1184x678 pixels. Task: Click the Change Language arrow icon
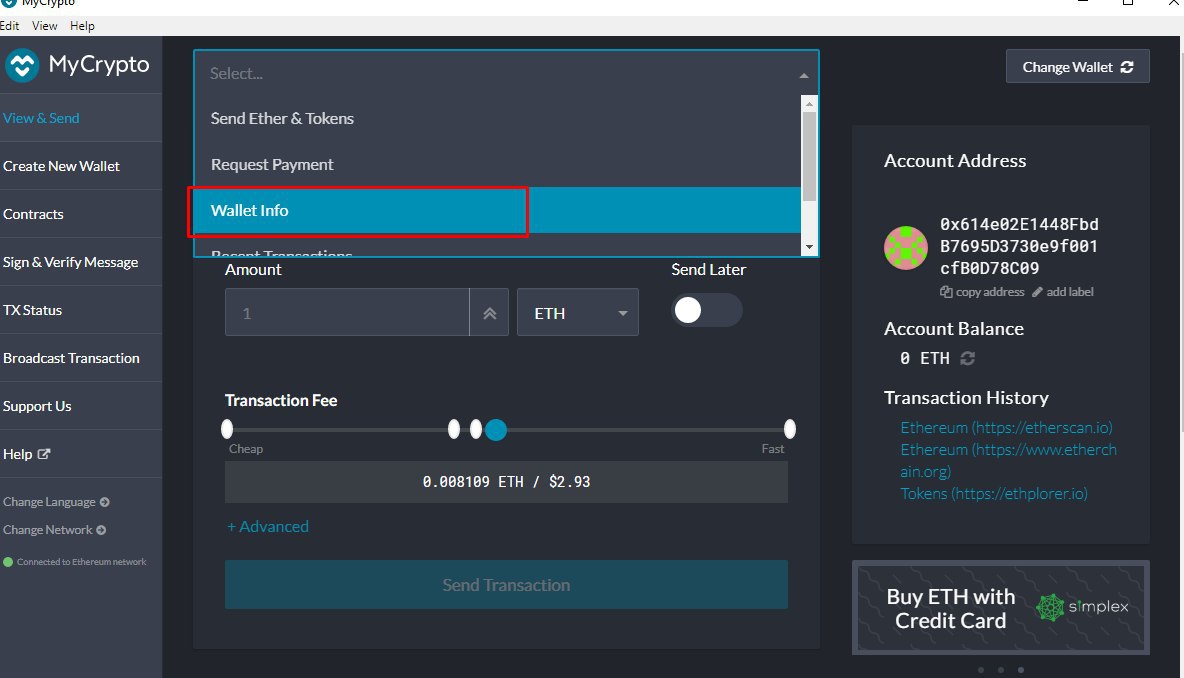coord(105,502)
